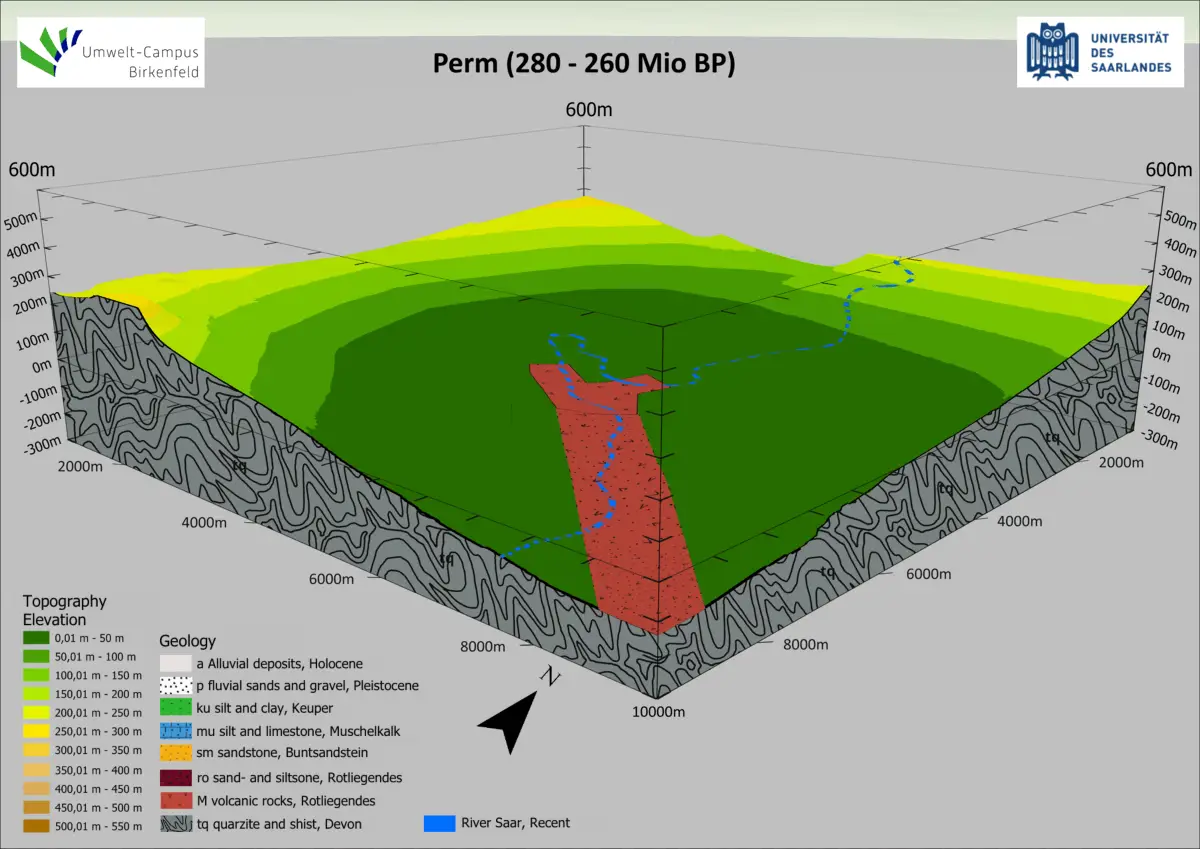Click the Devon quarzite and shist symbol

pos(175,824)
